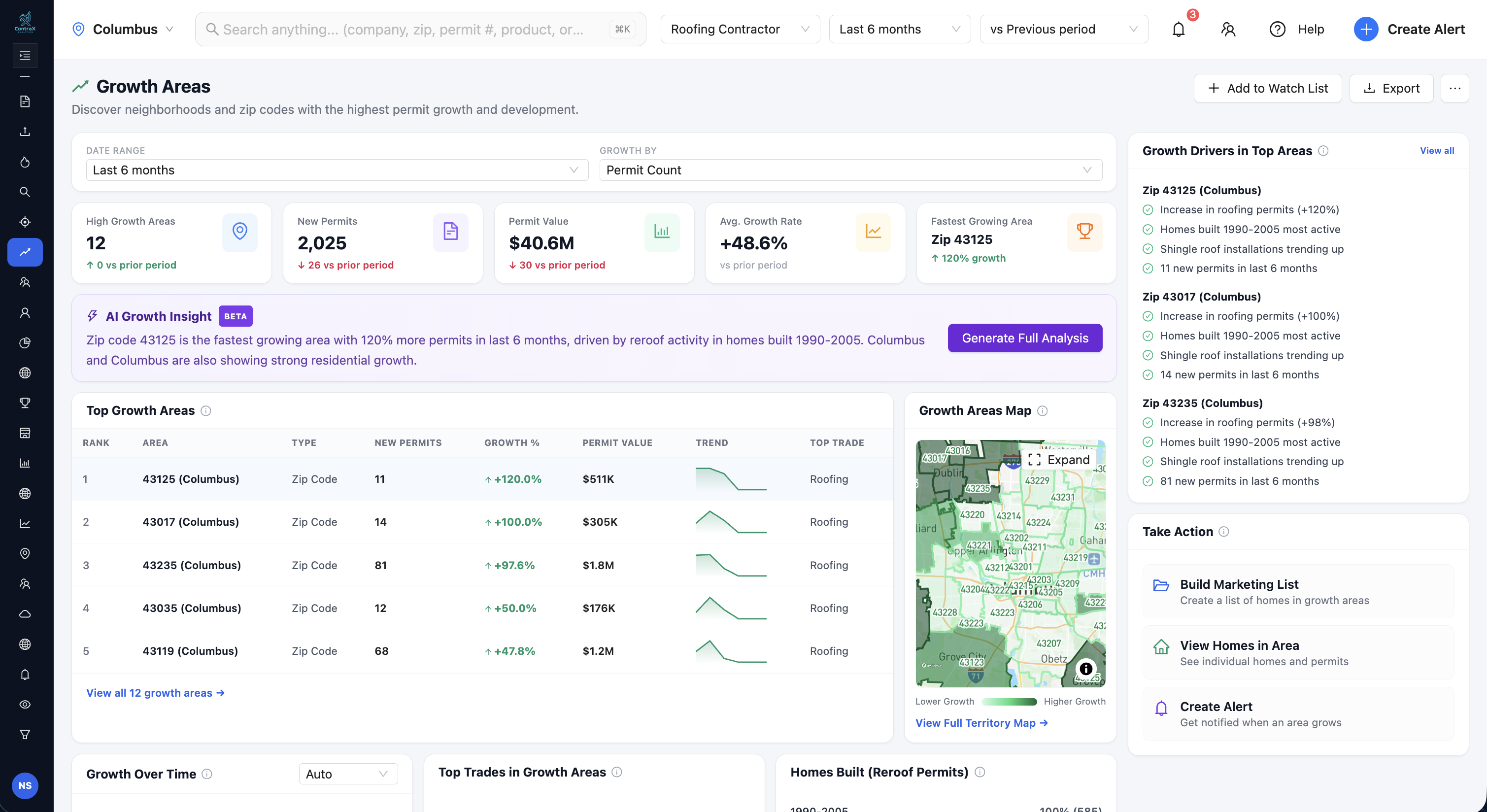Click Generate Full Analysis button
The width and height of the screenshot is (1487, 812).
[1025, 338]
